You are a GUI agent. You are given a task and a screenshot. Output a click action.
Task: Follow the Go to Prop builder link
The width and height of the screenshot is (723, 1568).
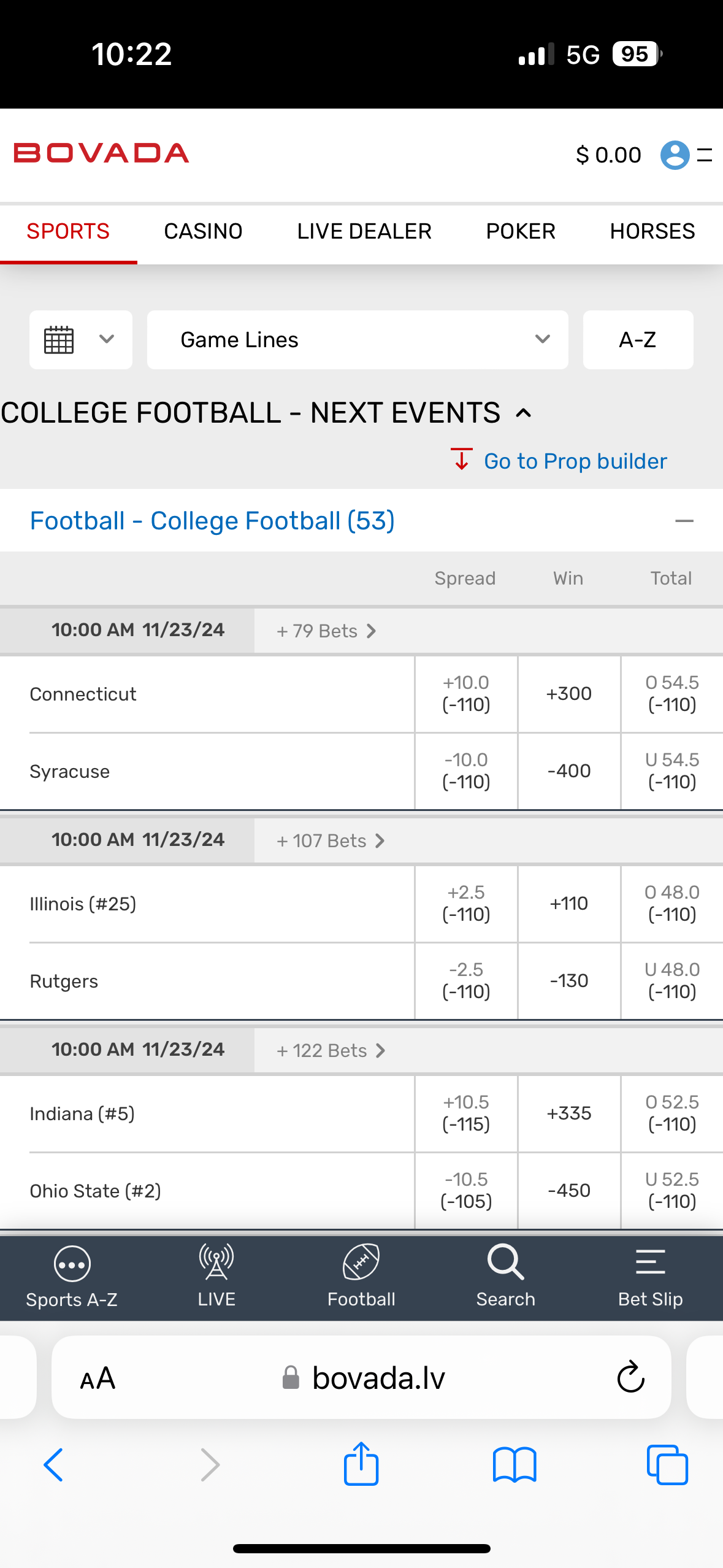(575, 461)
